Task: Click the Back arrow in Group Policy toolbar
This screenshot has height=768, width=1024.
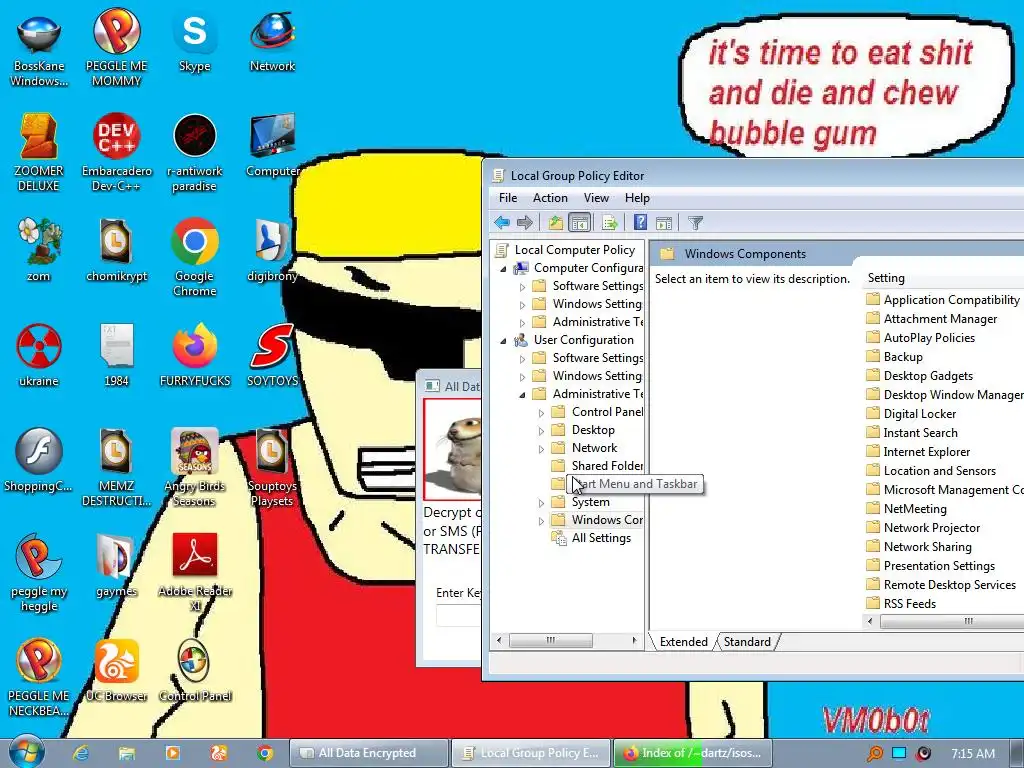Action: coord(502,223)
